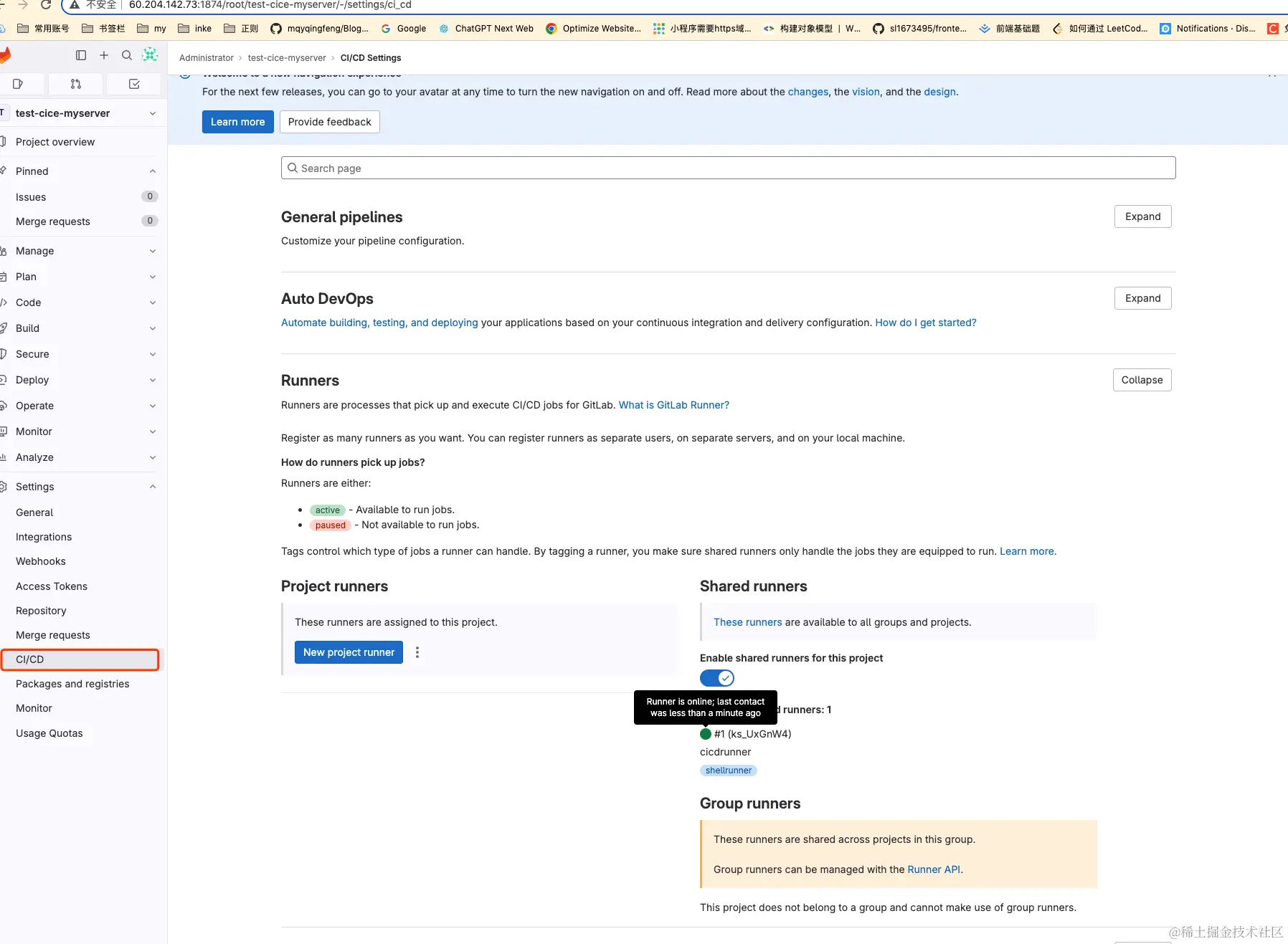Open the three-dot menu next to New project runner

417,652
